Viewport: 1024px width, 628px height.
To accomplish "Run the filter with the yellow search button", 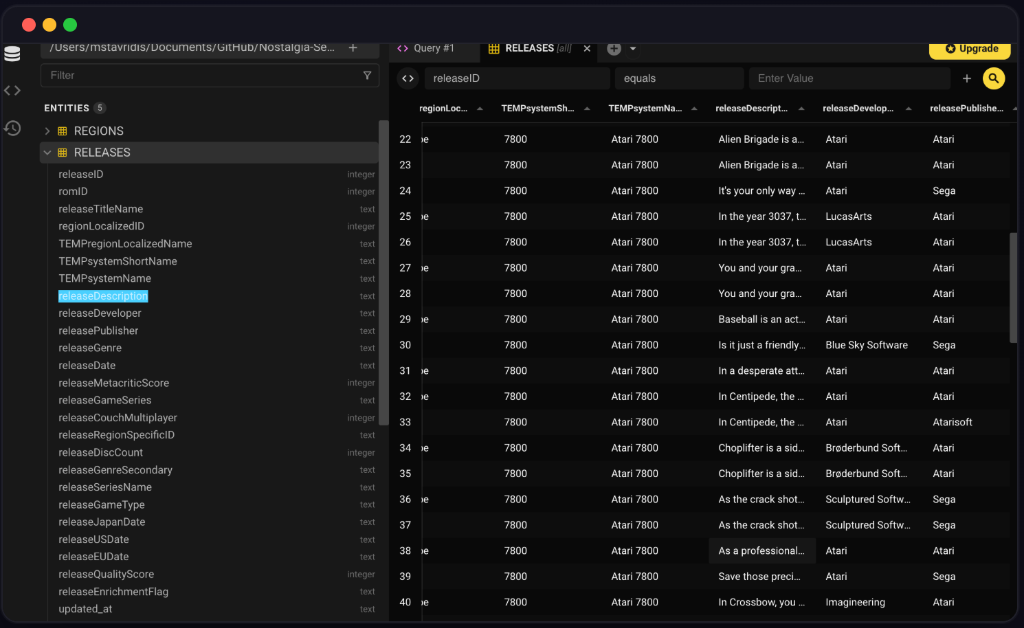I will (x=993, y=78).
